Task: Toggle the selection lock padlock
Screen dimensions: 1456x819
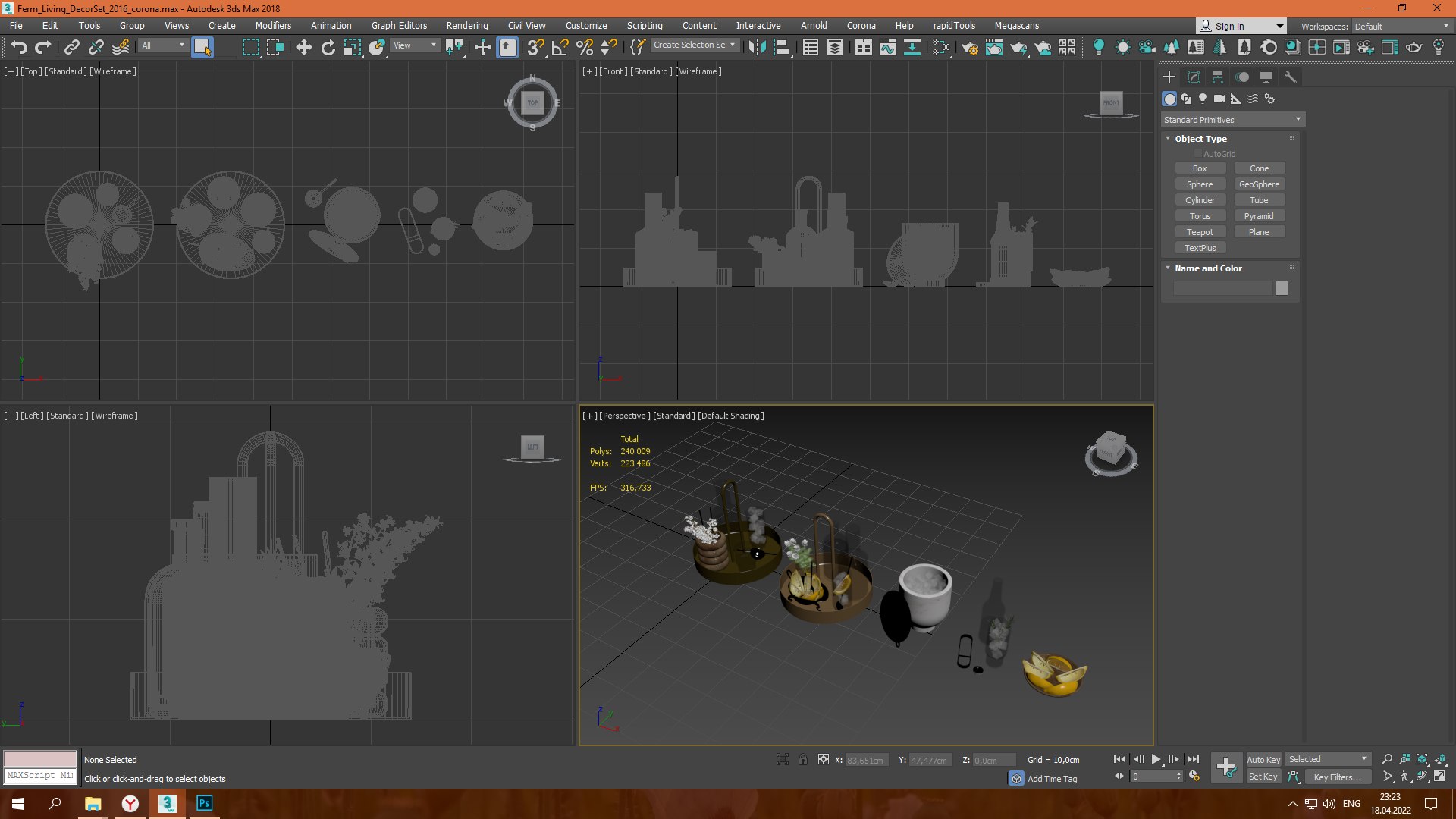Action: [x=803, y=759]
